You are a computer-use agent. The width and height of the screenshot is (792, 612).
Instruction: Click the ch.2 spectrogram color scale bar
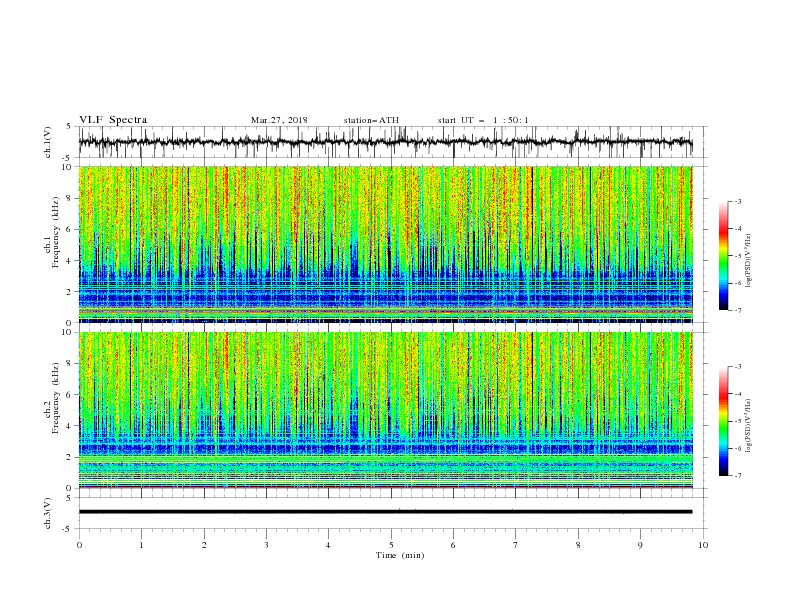coord(723,421)
